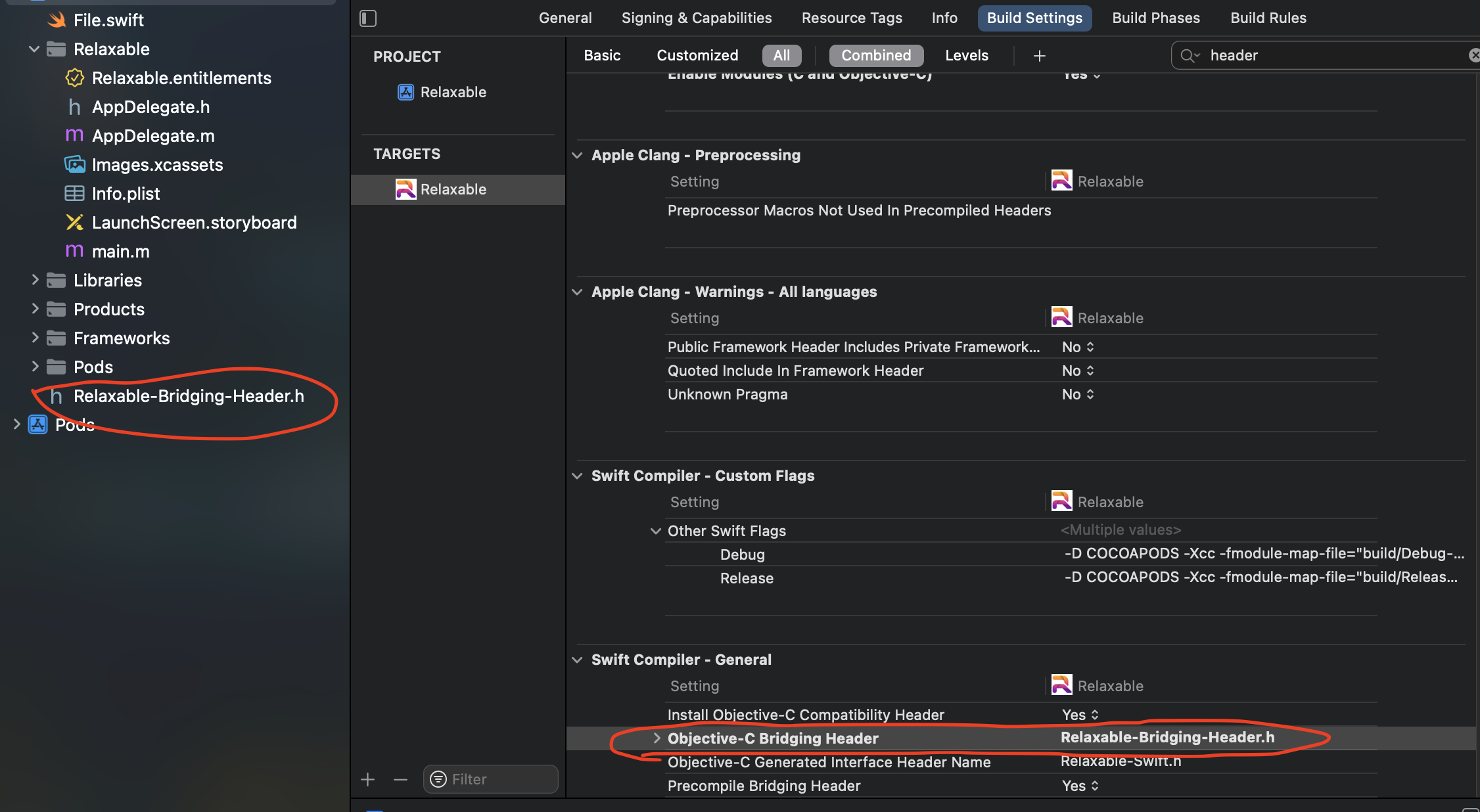Switch to the Build Phases tab
The image size is (1480, 812).
pyautogui.click(x=1155, y=18)
